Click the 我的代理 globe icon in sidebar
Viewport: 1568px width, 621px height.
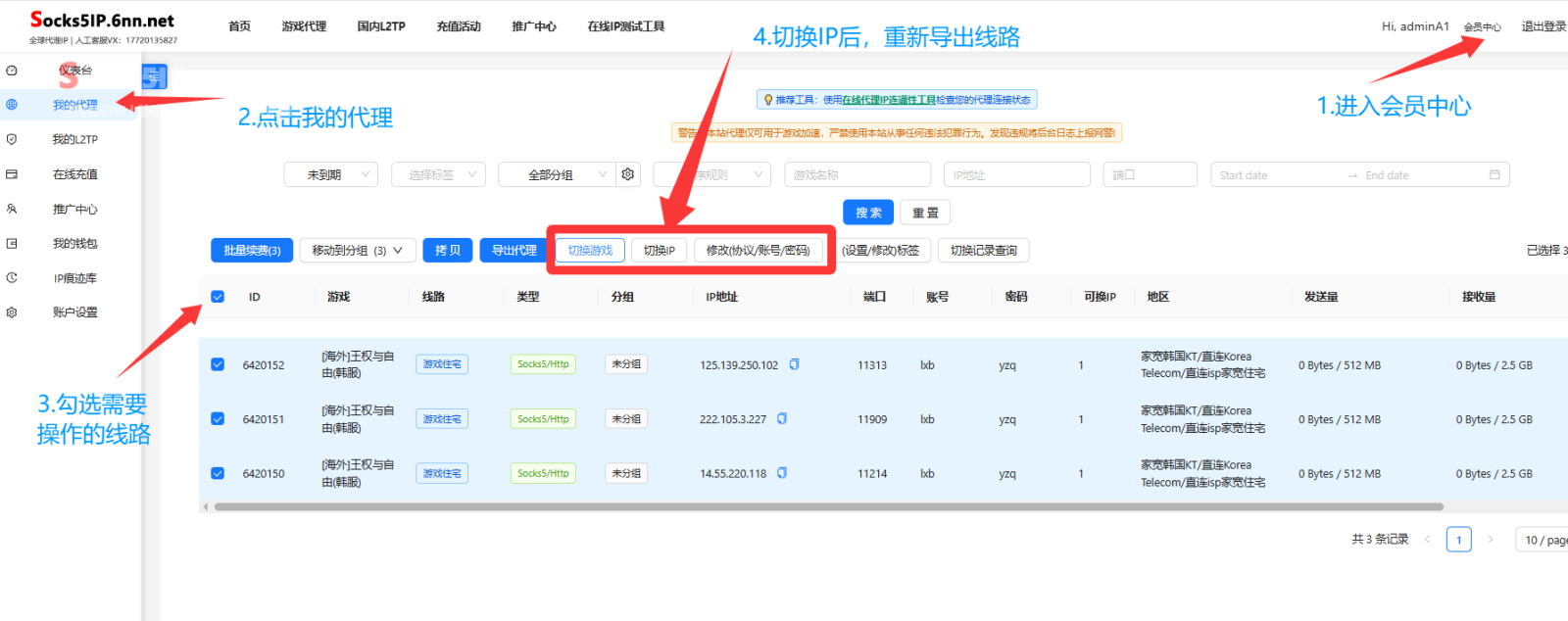pos(12,105)
